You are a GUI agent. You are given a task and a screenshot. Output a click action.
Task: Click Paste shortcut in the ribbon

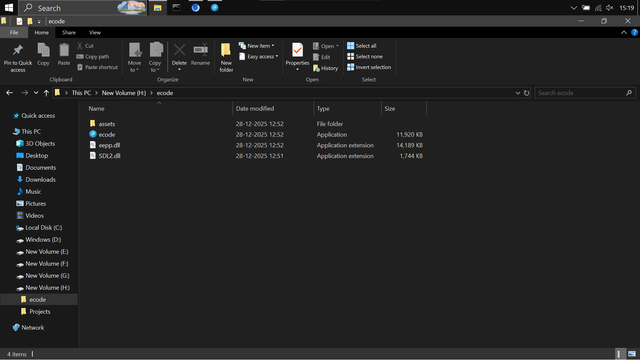point(97,67)
